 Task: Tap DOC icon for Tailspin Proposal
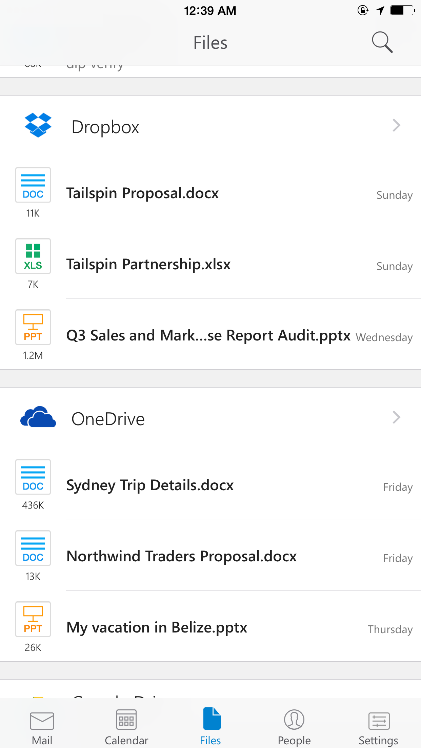(33, 185)
